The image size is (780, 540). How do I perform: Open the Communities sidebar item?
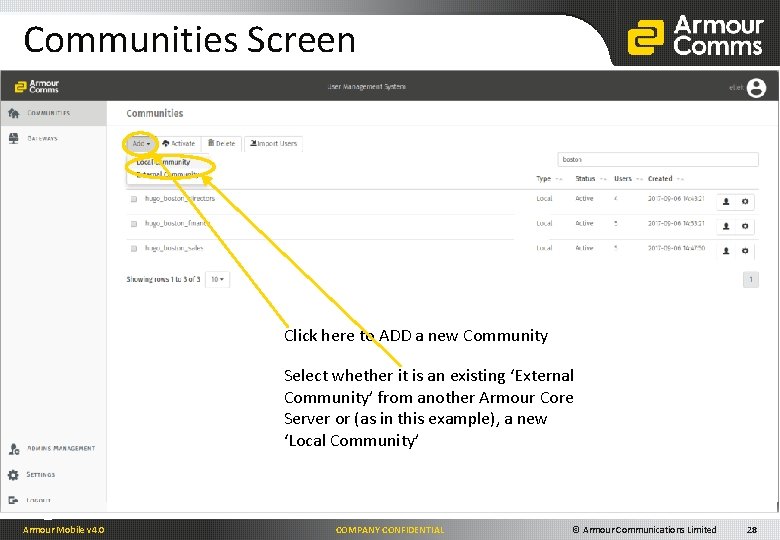(53, 113)
